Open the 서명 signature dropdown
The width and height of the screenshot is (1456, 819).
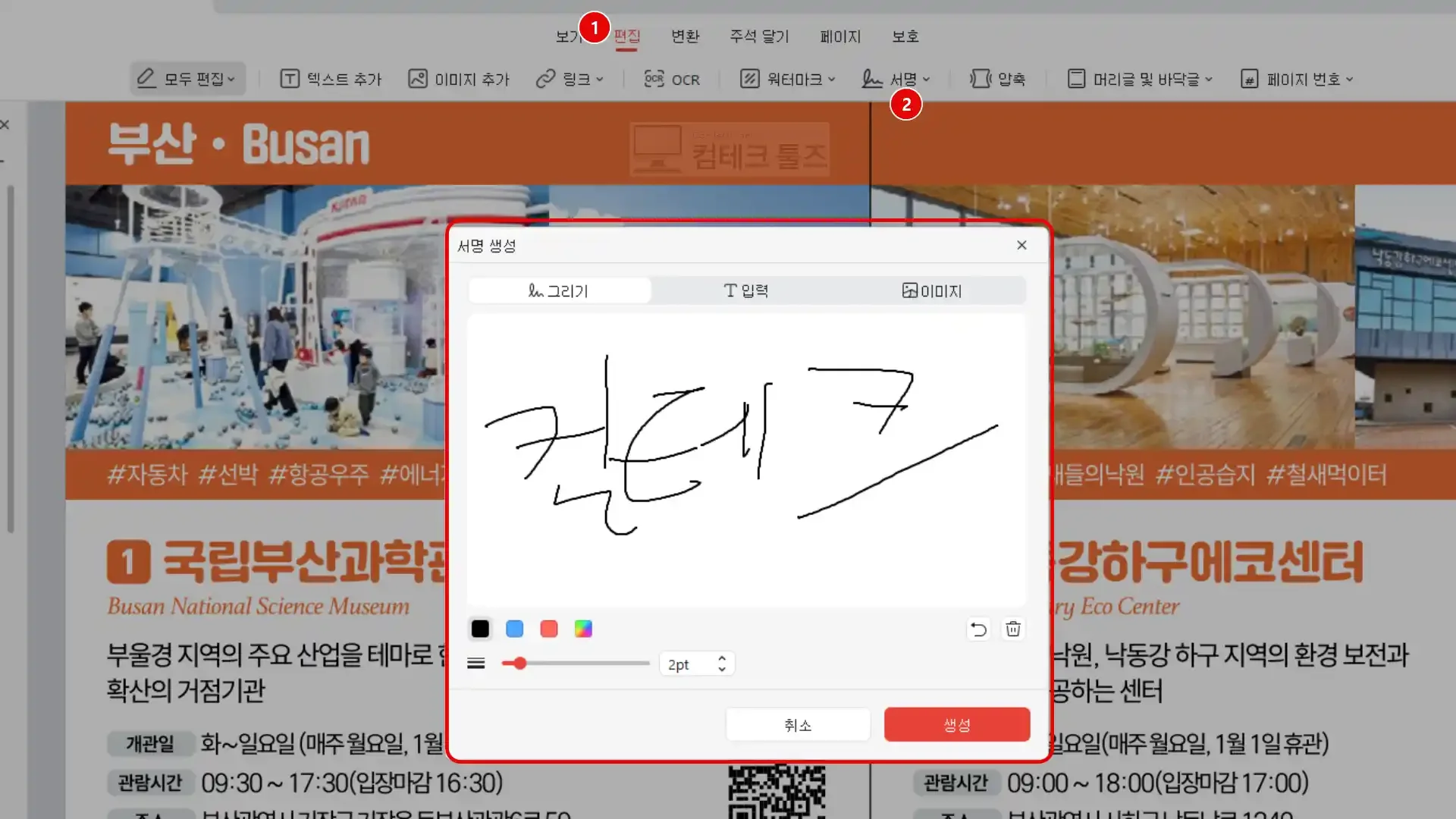(x=896, y=79)
